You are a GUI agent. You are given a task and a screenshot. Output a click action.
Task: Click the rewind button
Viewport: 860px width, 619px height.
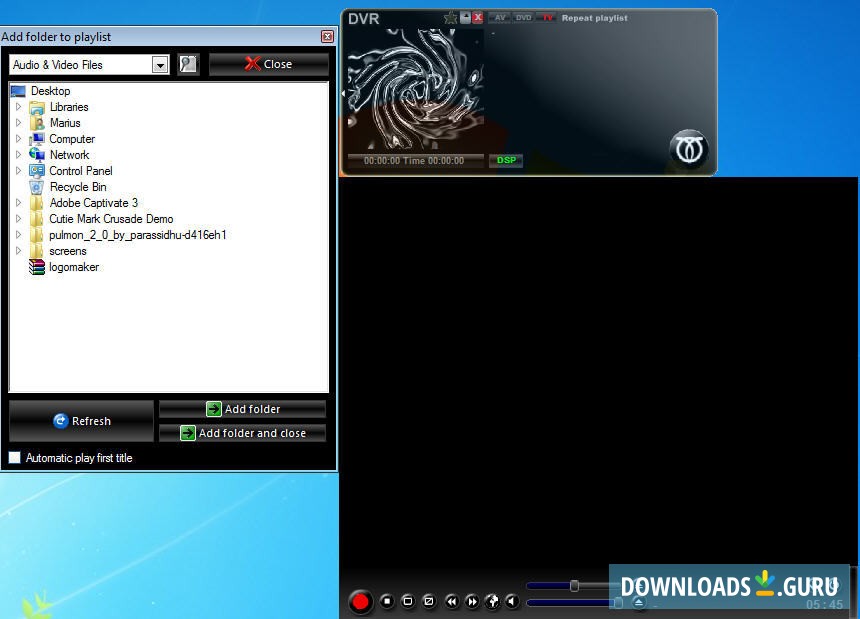pos(451,601)
